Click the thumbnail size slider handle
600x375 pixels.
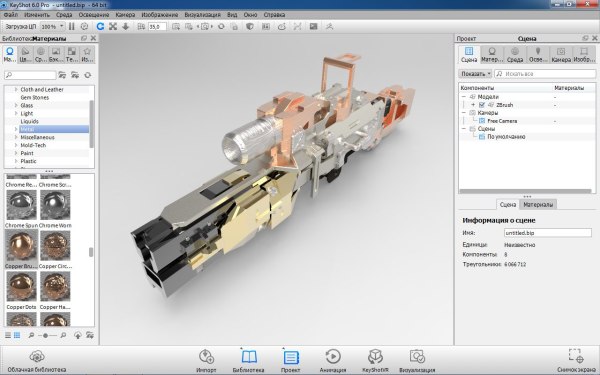click(x=46, y=335)
